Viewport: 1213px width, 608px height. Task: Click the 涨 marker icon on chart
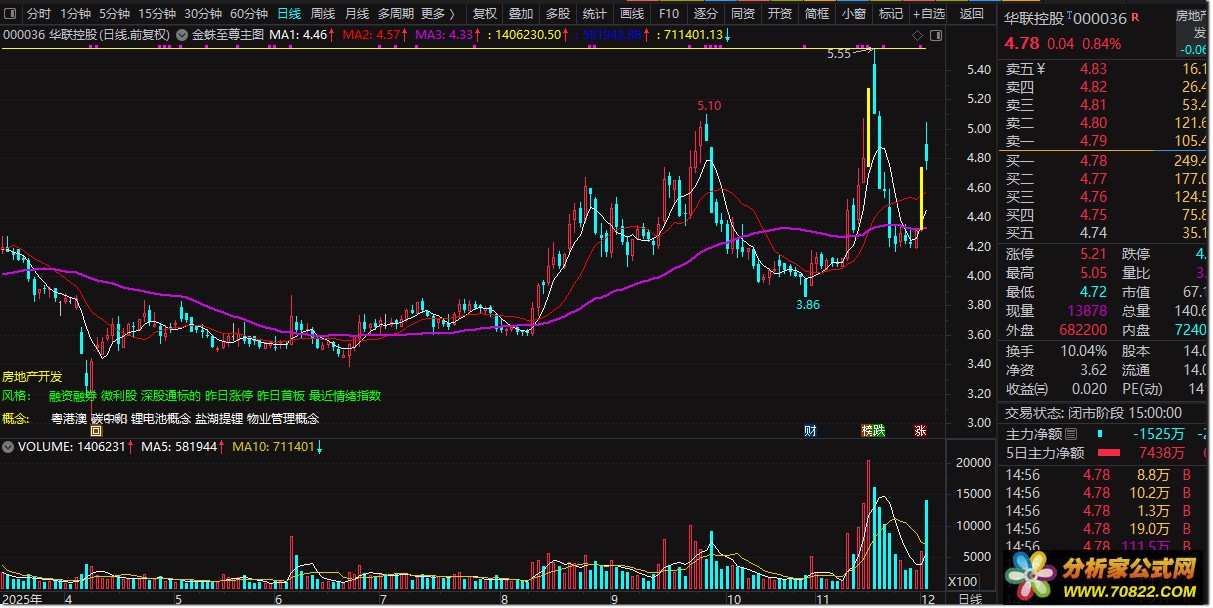coord(919,431)
